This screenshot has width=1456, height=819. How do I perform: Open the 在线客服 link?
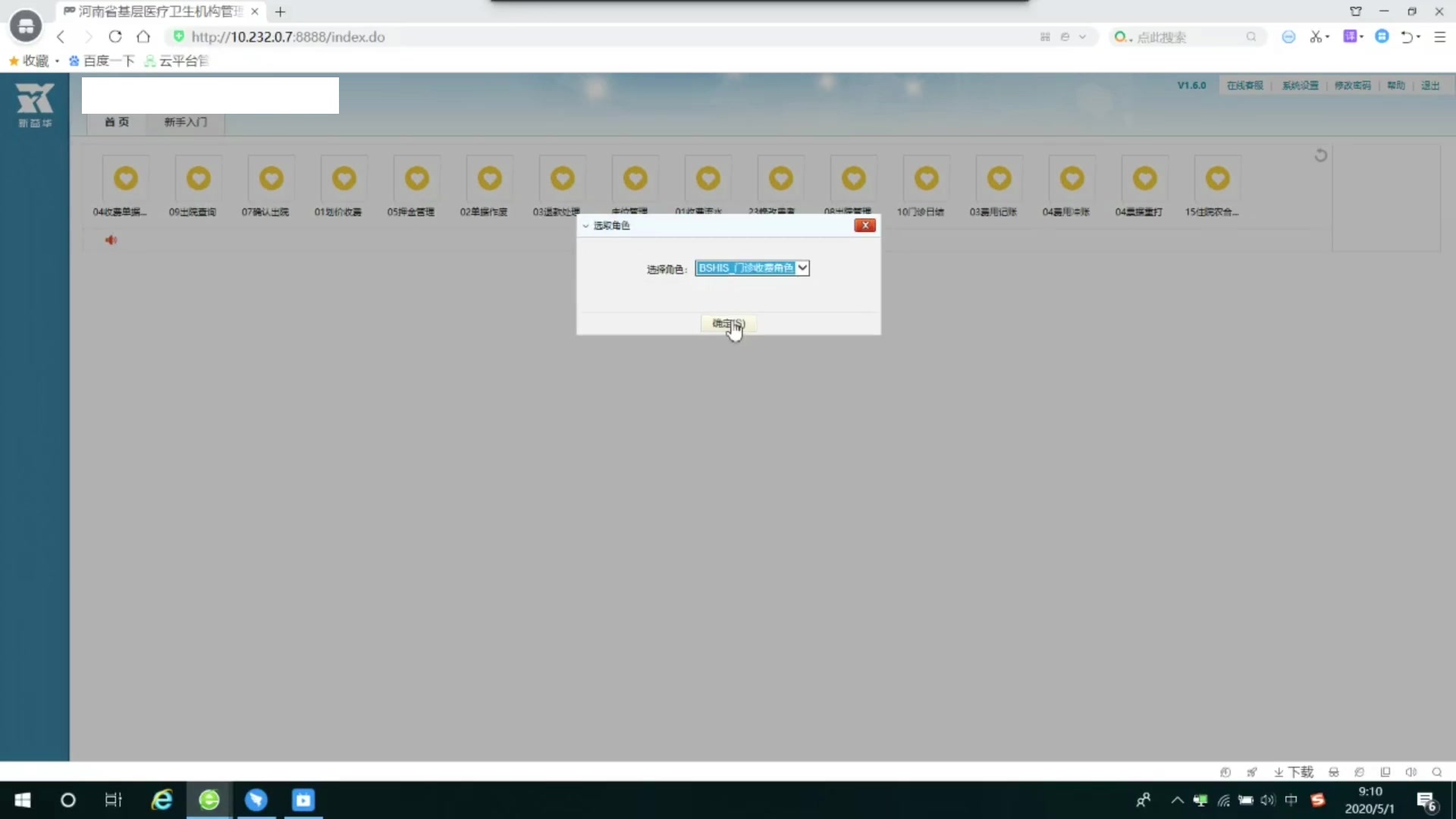pyautogui.click(x=1245, y=86)
